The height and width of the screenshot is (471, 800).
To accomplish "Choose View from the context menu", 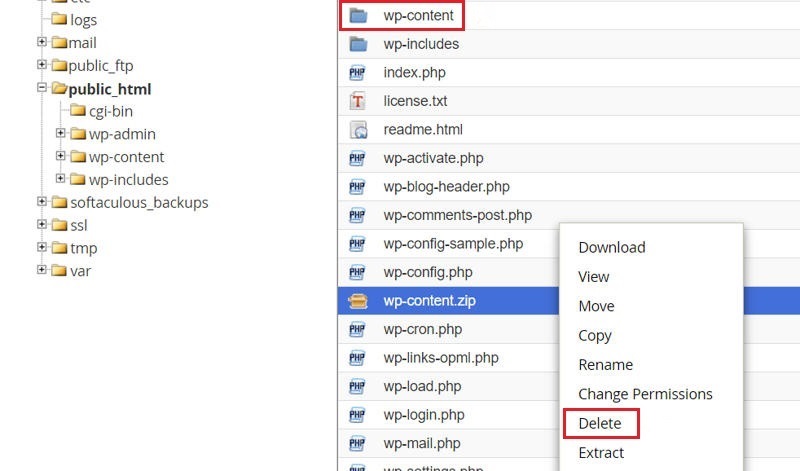I will tap(593, 277).
